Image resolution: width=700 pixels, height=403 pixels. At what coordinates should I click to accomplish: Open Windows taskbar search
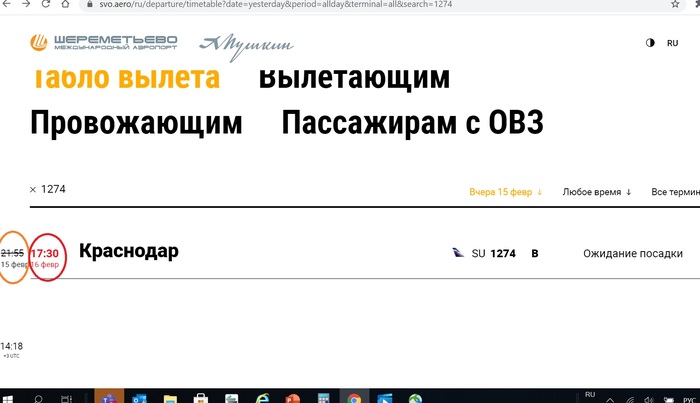[38, 399]
